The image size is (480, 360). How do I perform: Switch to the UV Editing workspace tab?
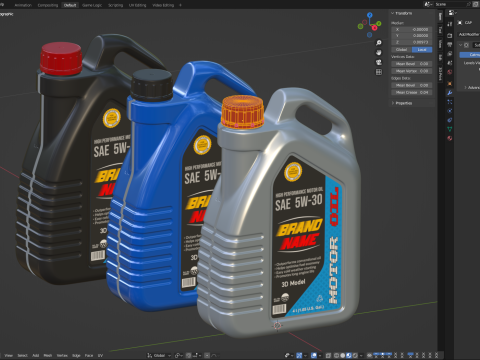tap(138, 5)
